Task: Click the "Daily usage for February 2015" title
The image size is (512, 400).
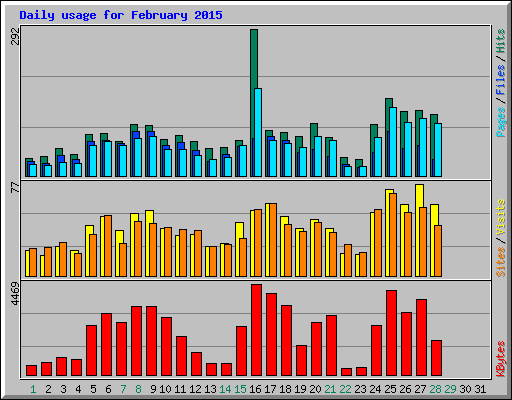Action: [x=121, y=15]
